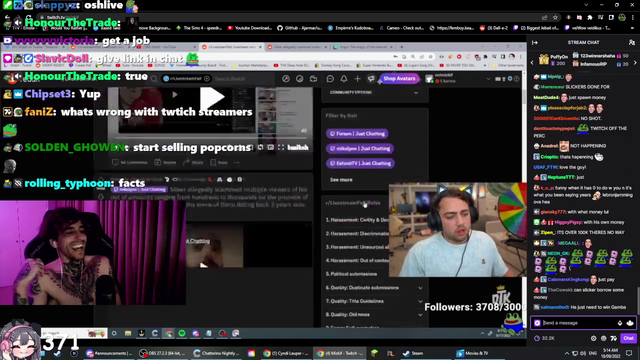
Task: Click the chat identity badge icon
Action: coord(537,323)
